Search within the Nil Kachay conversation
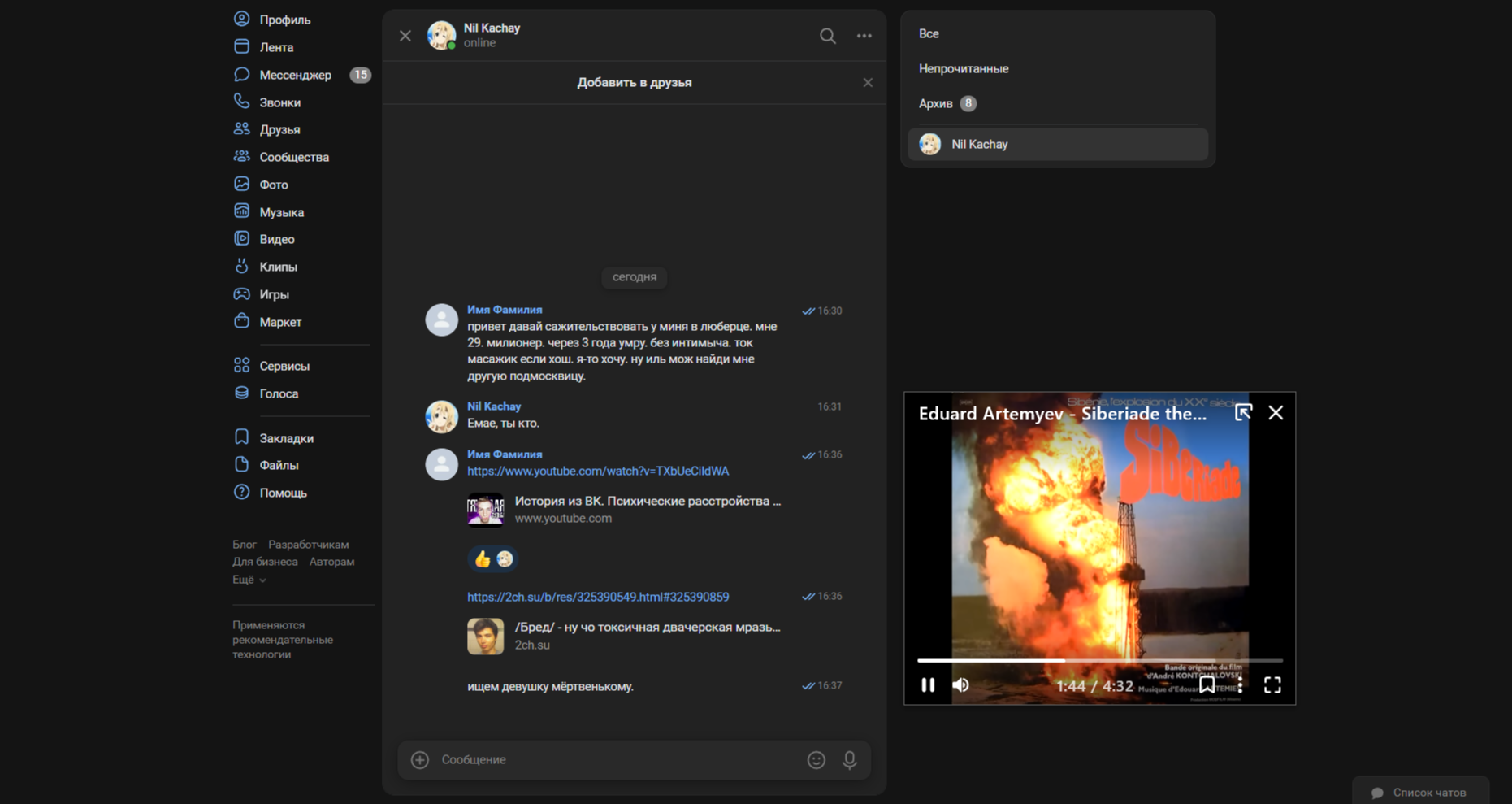 827,36
